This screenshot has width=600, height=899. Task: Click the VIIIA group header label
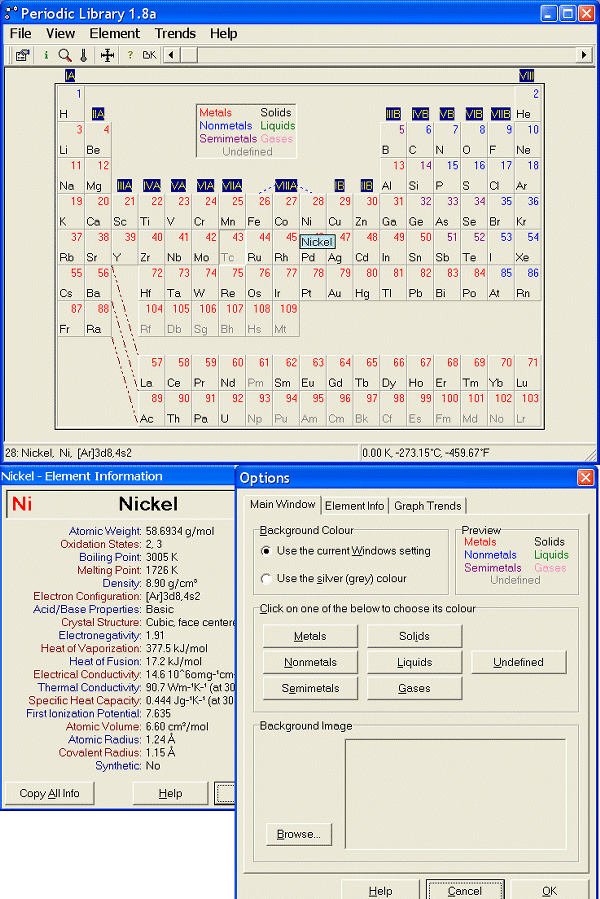click(286, 186)
